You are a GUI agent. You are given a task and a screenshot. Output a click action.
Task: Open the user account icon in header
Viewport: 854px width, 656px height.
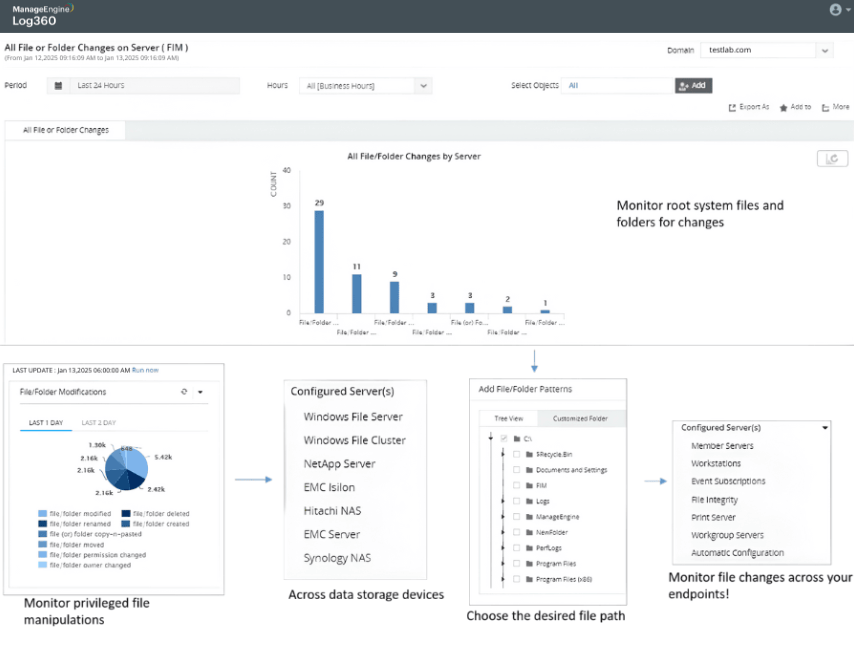(x=835, y=10)
